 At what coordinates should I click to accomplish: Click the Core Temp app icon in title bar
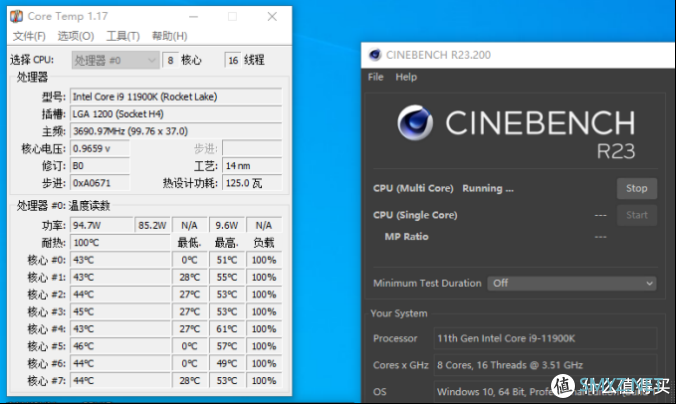point(17,16)
